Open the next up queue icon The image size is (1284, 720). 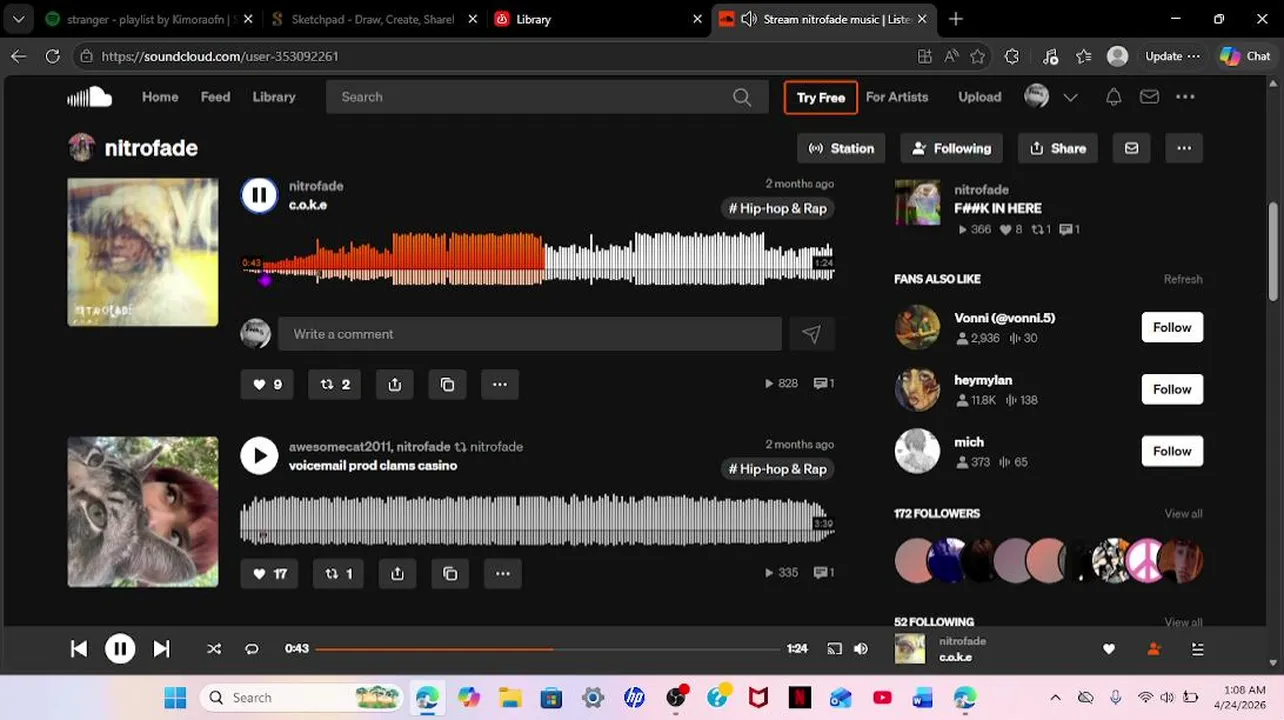point(1197,649)
